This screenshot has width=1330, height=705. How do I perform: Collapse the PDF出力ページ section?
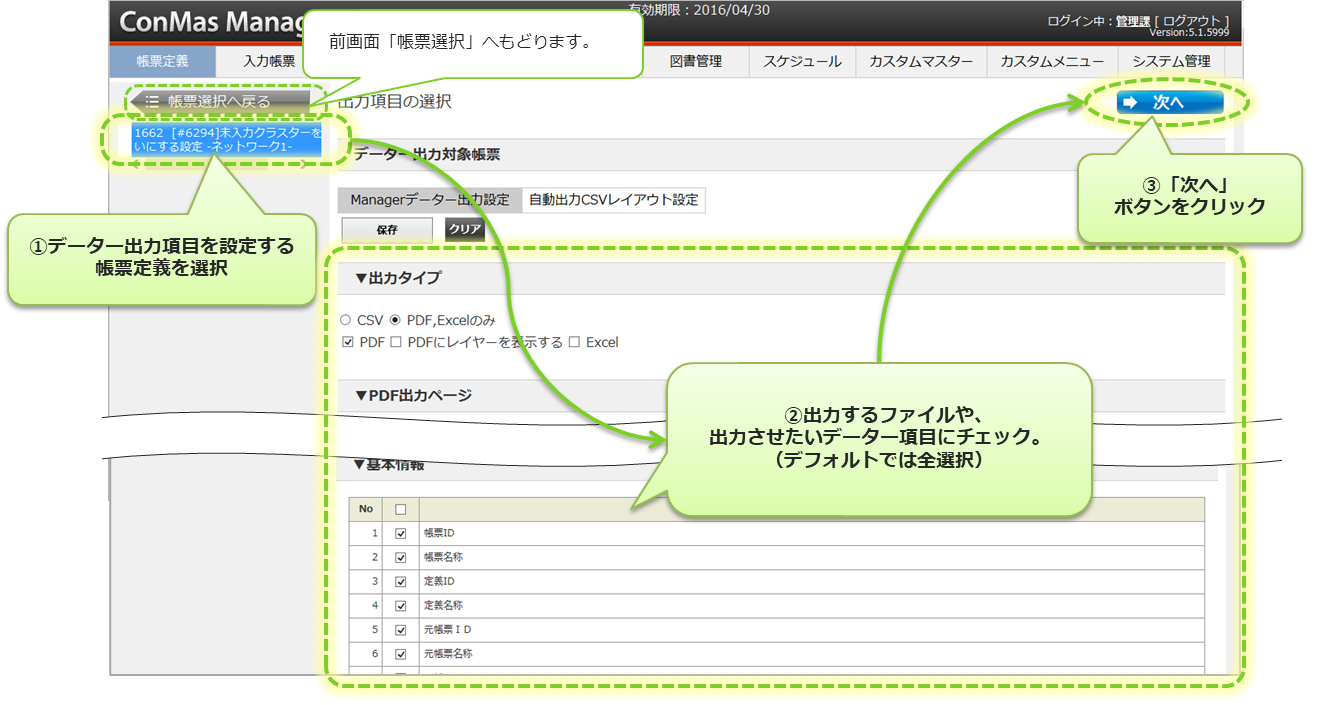click(412, 395)
